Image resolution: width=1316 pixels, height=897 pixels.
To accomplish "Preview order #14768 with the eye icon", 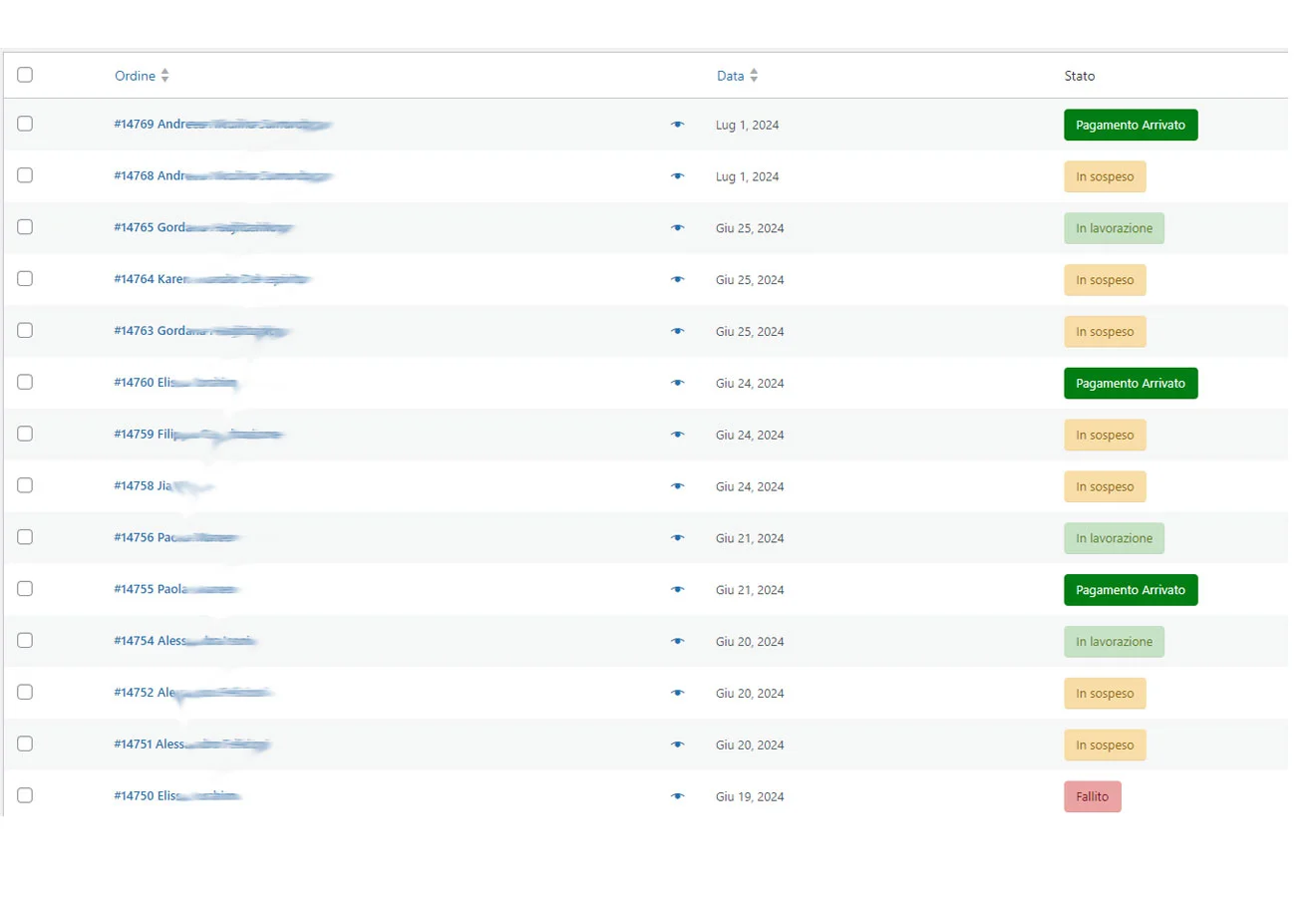I will (678, 176).
